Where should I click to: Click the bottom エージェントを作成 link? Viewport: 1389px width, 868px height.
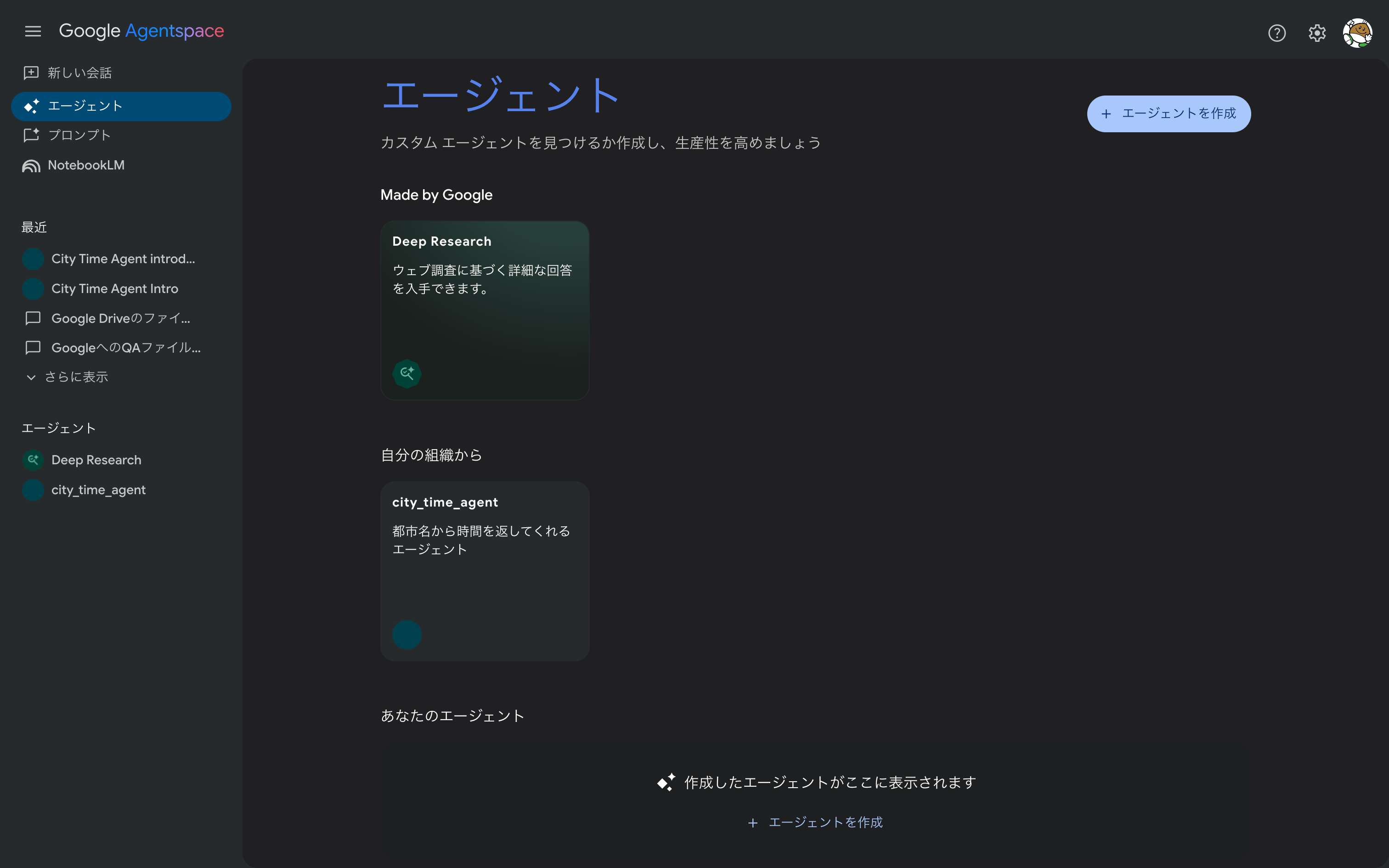[x=815, y=823]
